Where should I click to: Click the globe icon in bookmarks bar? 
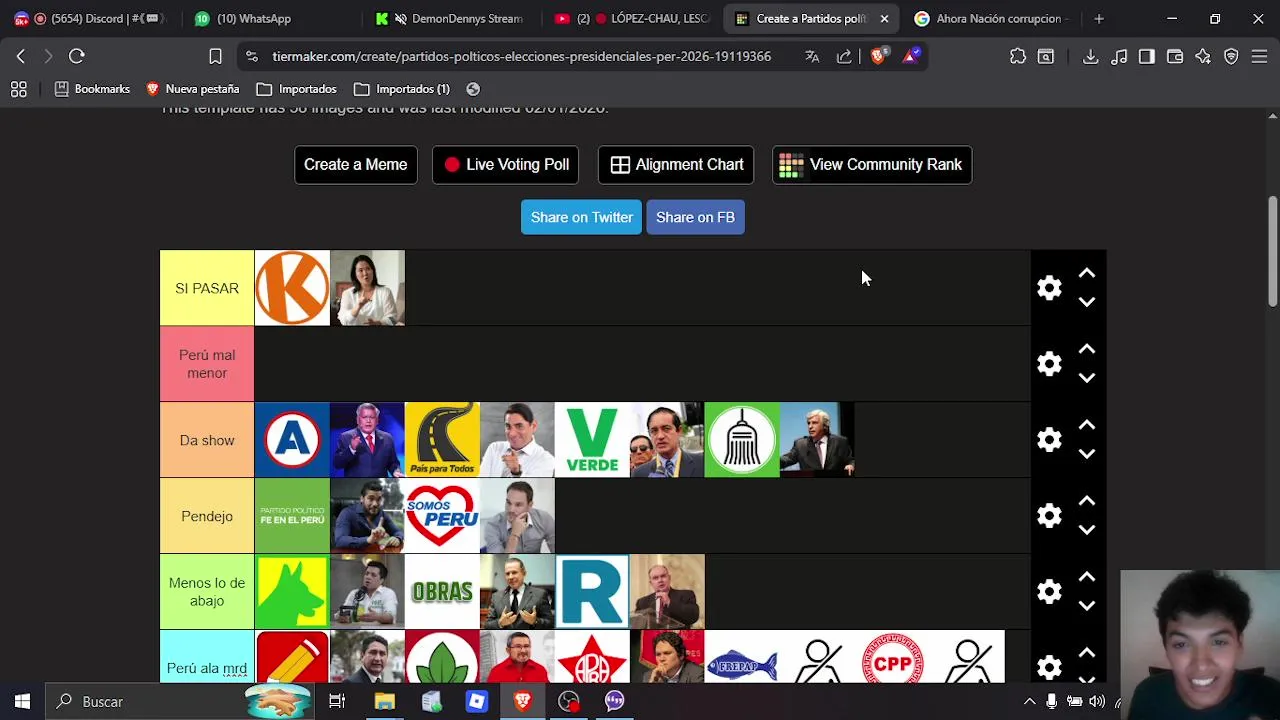(x=473, y=89)
